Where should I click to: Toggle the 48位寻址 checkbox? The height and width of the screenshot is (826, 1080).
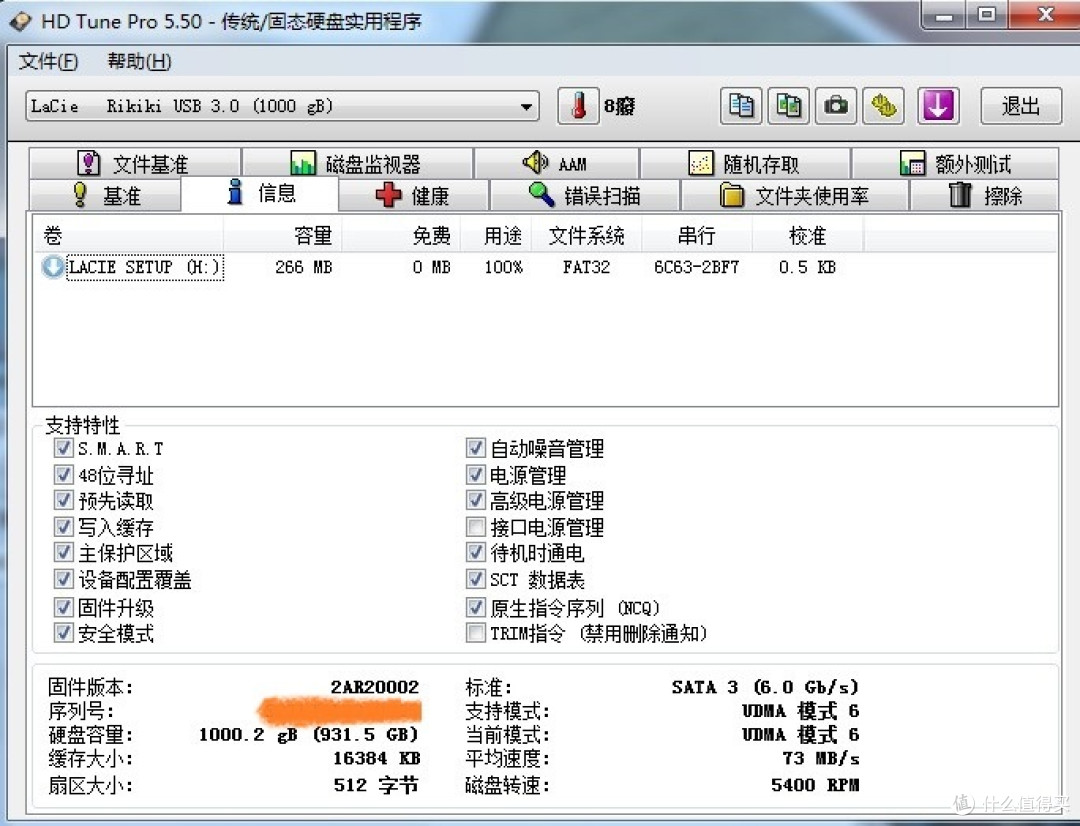63,474
